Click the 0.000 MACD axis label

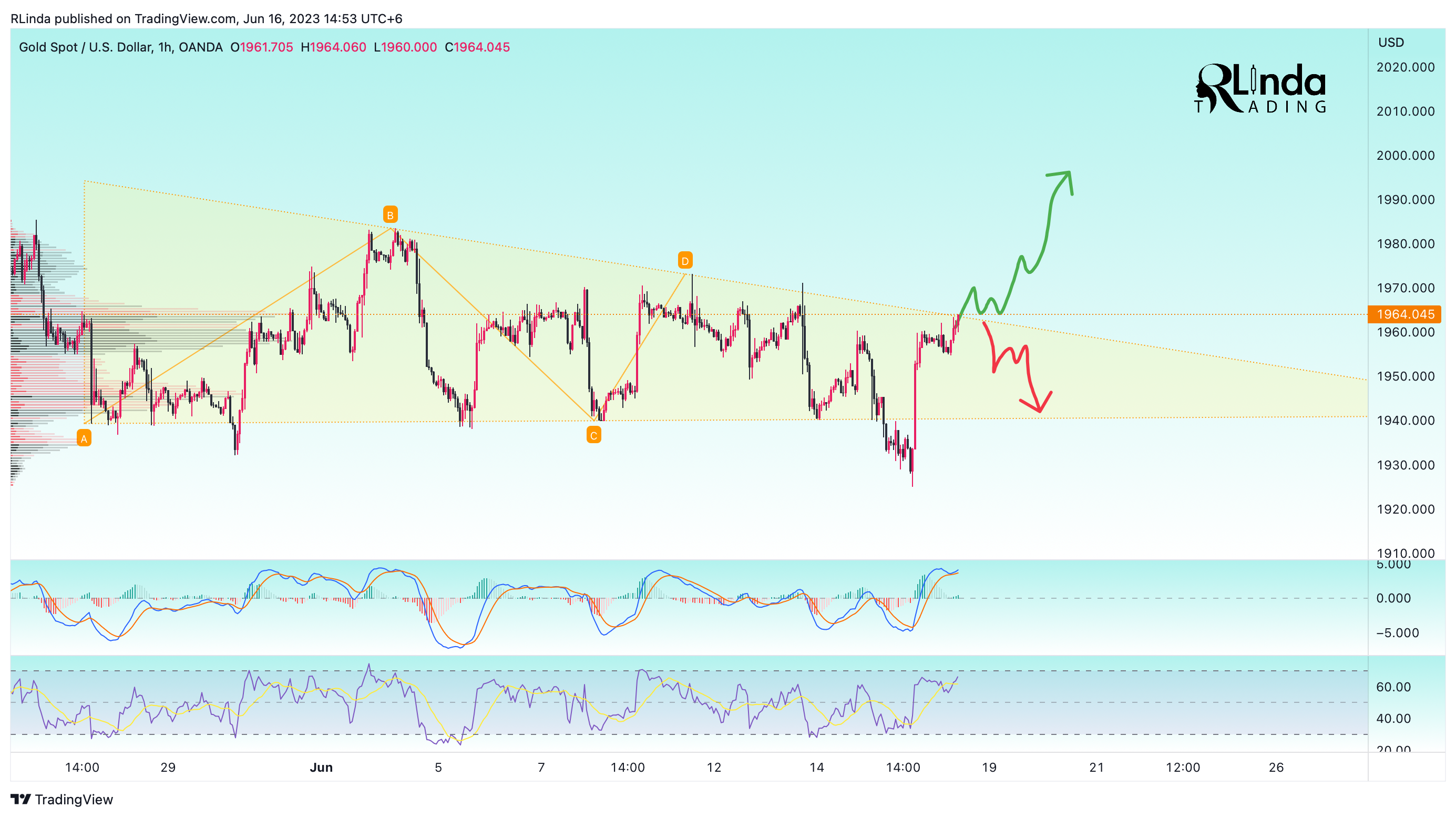pos(1394,598)
